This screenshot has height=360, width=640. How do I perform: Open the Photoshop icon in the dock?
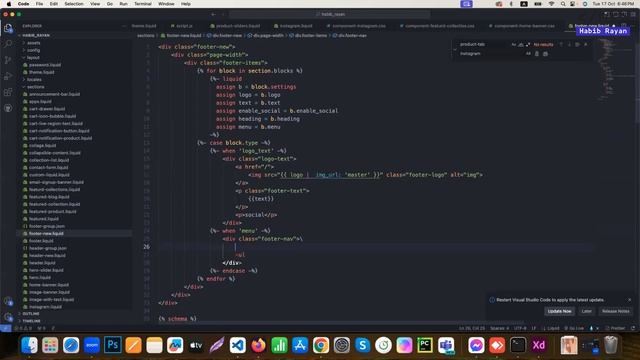[113, 345]
